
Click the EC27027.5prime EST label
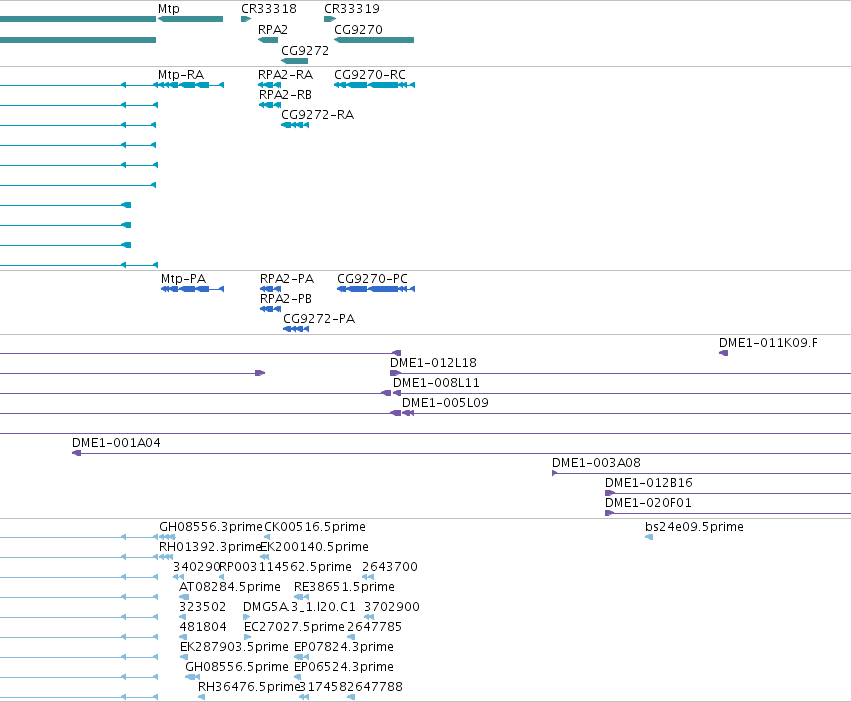[294, 628]
